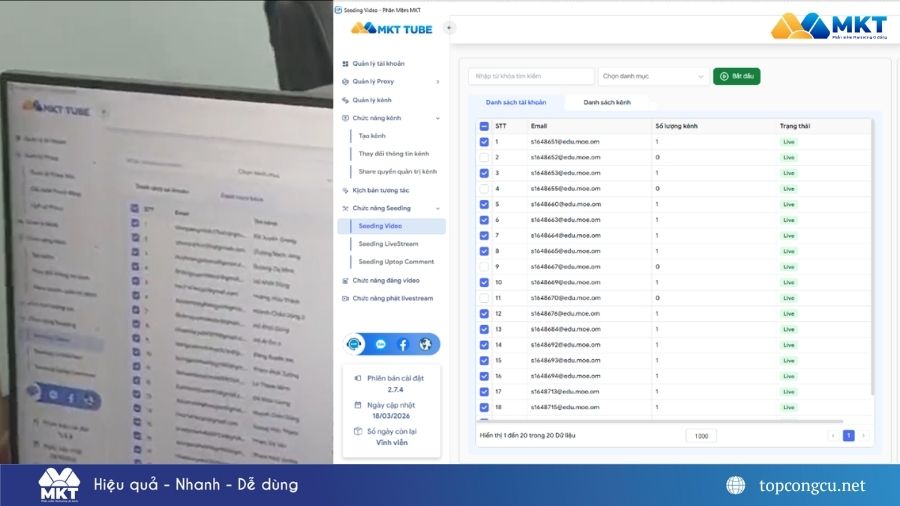Check the checkbox for s1648652@edu.moe.om
The width and height of the screenshot is (900, 506).
(x=484, y=157)
